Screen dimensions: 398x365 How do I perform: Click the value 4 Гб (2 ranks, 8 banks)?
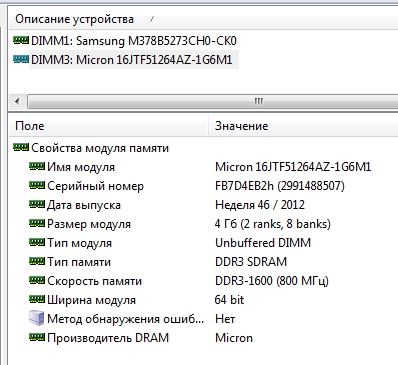[x=273, y=224]
